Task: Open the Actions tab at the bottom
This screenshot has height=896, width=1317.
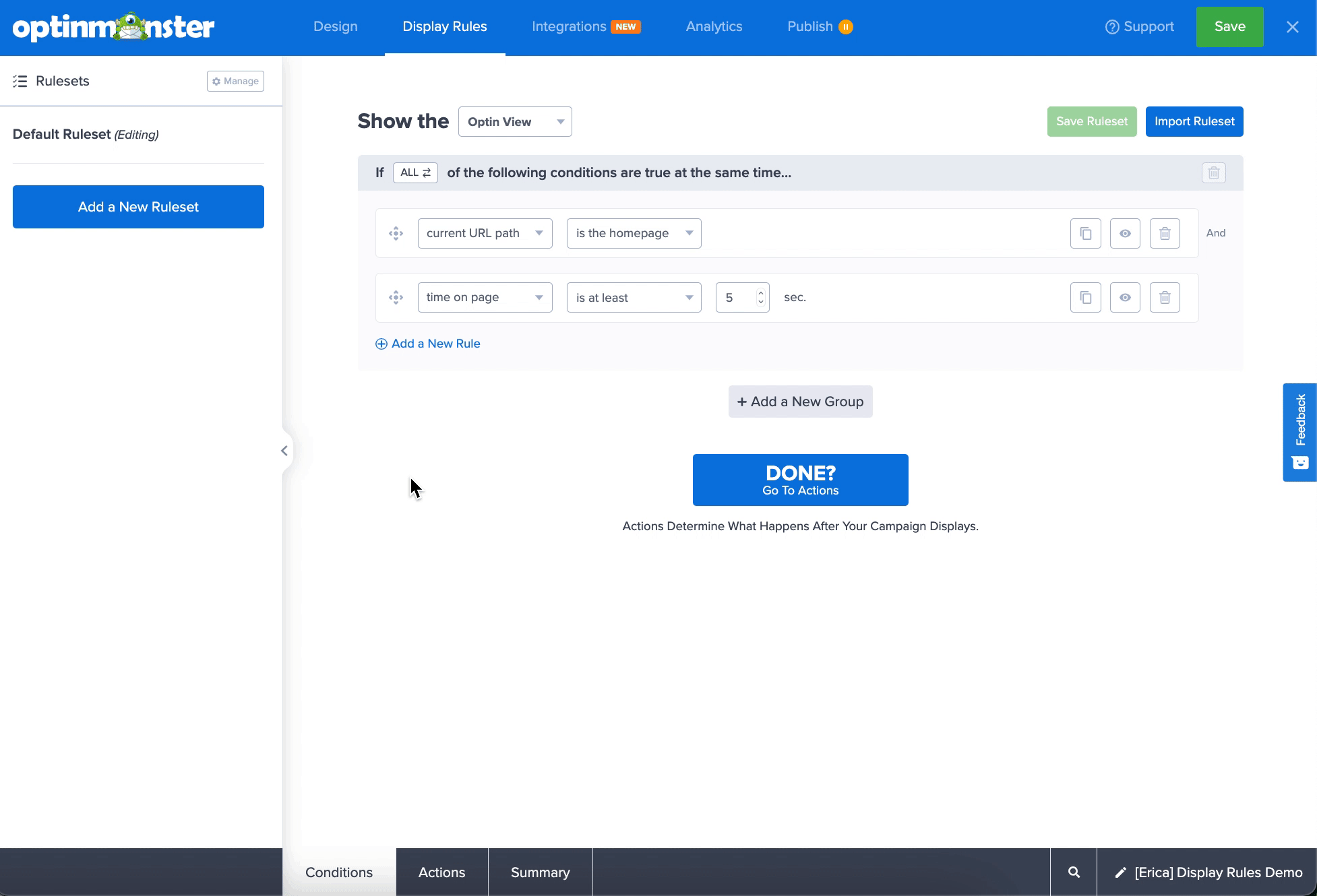Action: pos(441,872)
